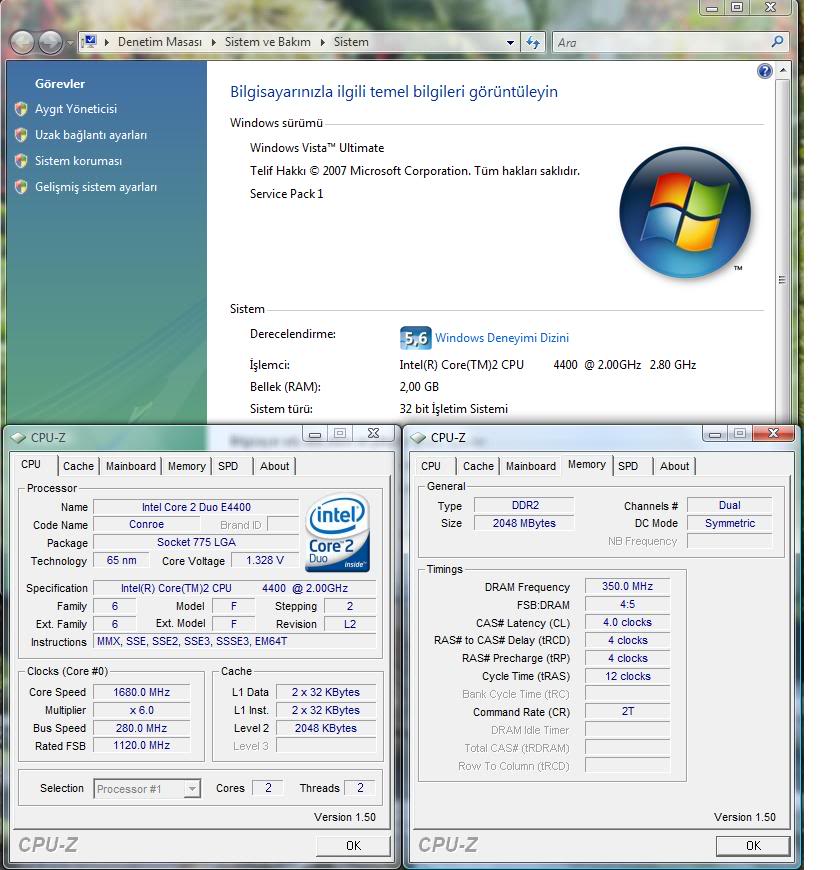840x870 pixels.
Task: Open Mainboard tab in left CPU-Z window
Action: pyautogui.click(x=131, y=466)
